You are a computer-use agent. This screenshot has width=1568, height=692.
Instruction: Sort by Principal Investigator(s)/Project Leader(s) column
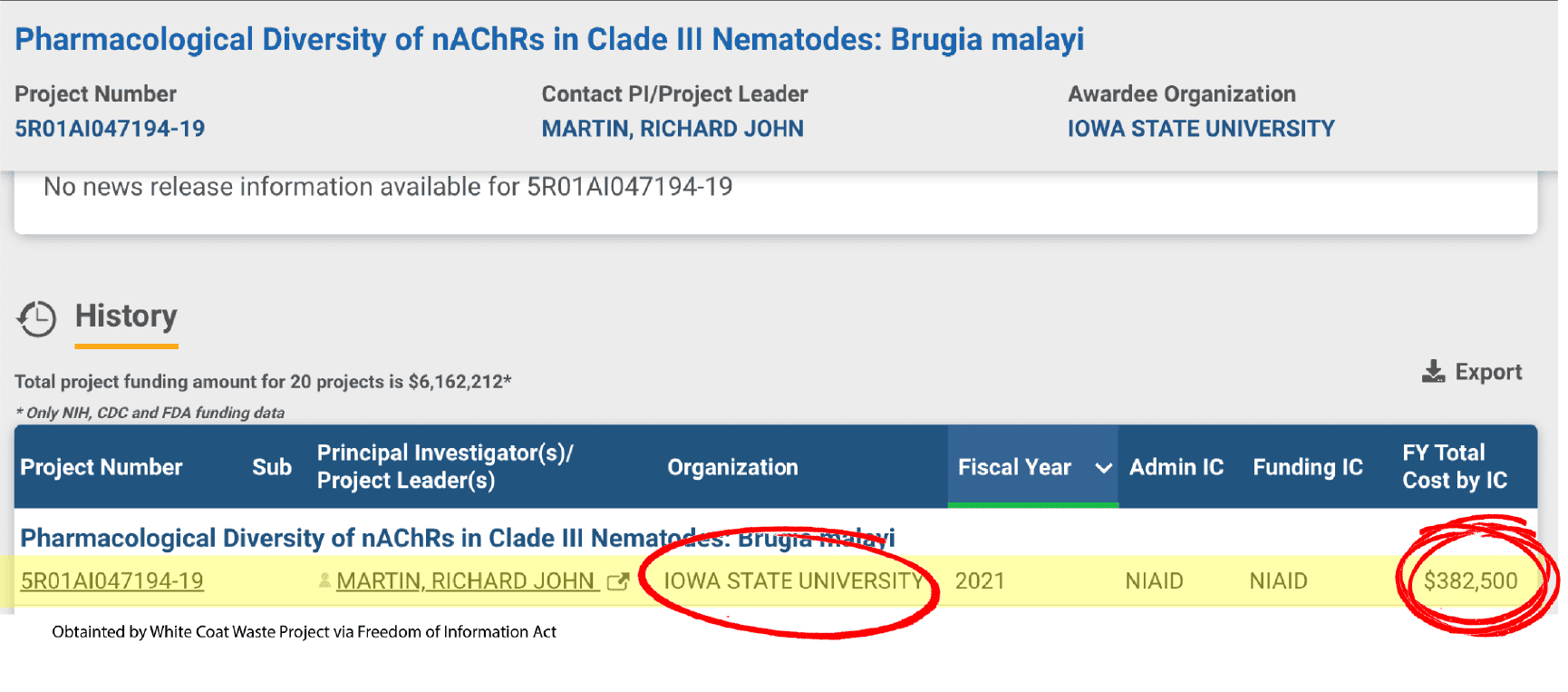(x=444, y=467)
